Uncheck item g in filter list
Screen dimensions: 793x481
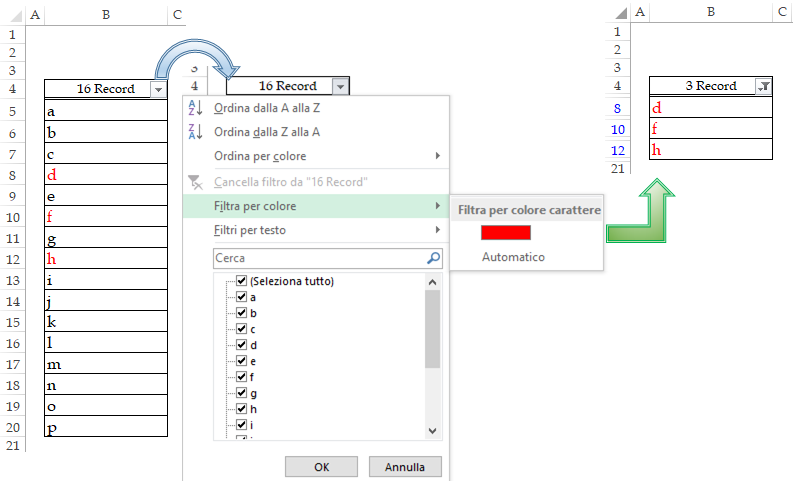(x=242, y=393)
